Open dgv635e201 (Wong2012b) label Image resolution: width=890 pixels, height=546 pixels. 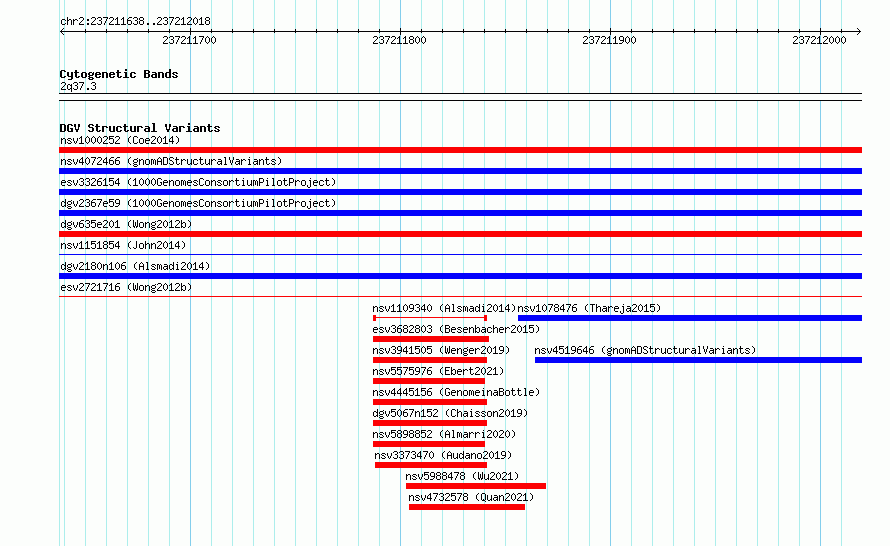click(x=126, y=224)
